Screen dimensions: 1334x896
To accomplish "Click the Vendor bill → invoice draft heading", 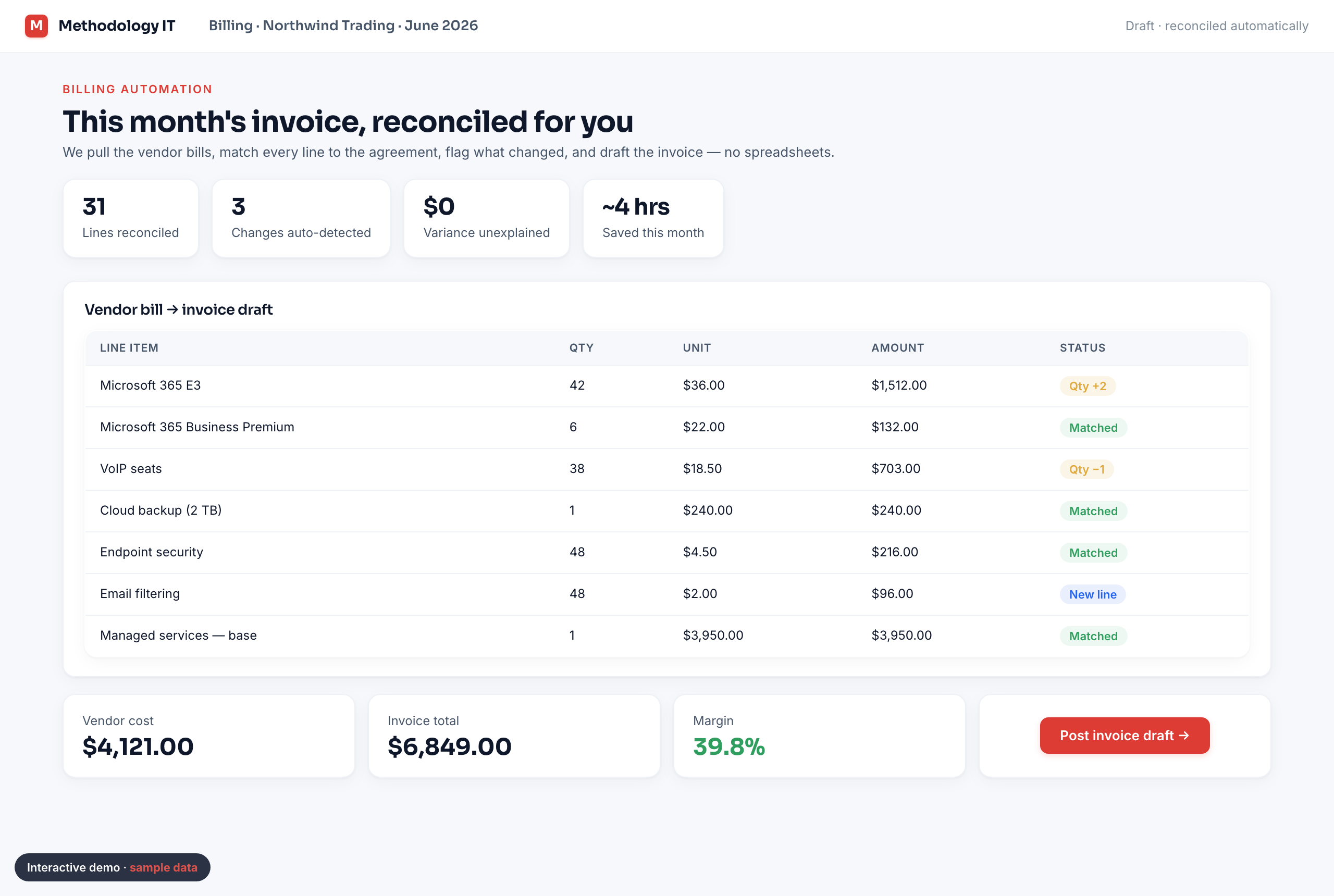I will point(178,310).
